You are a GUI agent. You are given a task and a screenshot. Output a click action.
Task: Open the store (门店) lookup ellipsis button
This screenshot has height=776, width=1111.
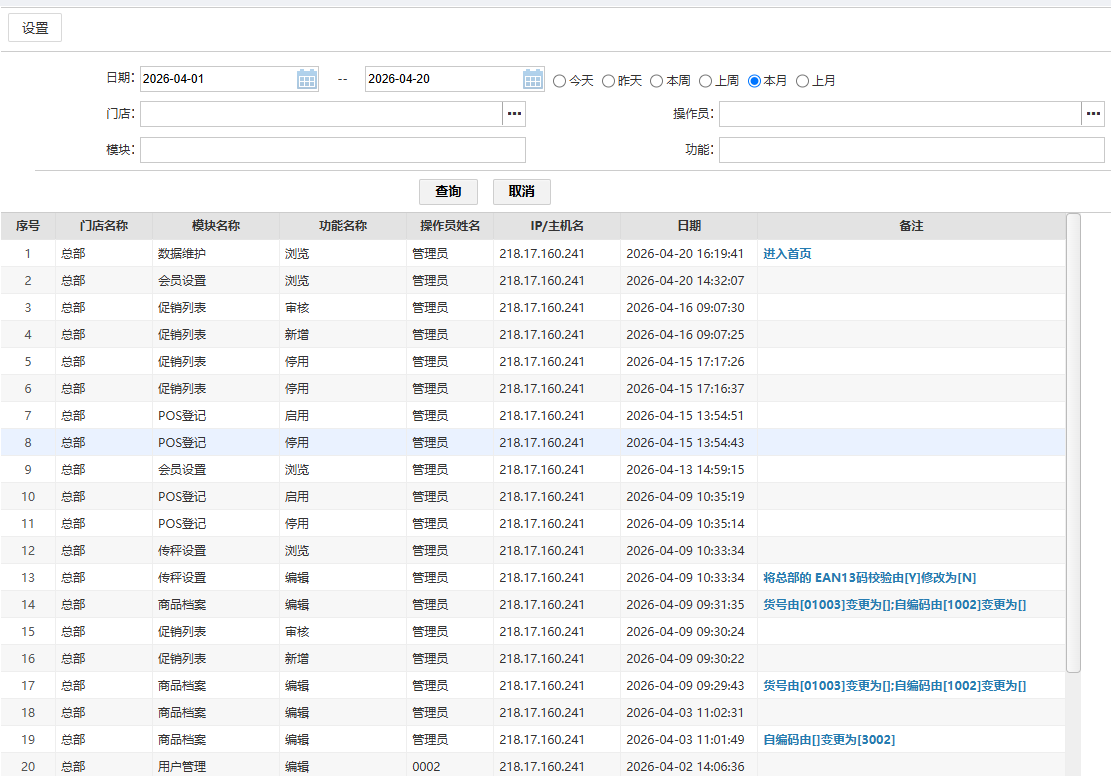pyautogui.click(x=514, y=114)
